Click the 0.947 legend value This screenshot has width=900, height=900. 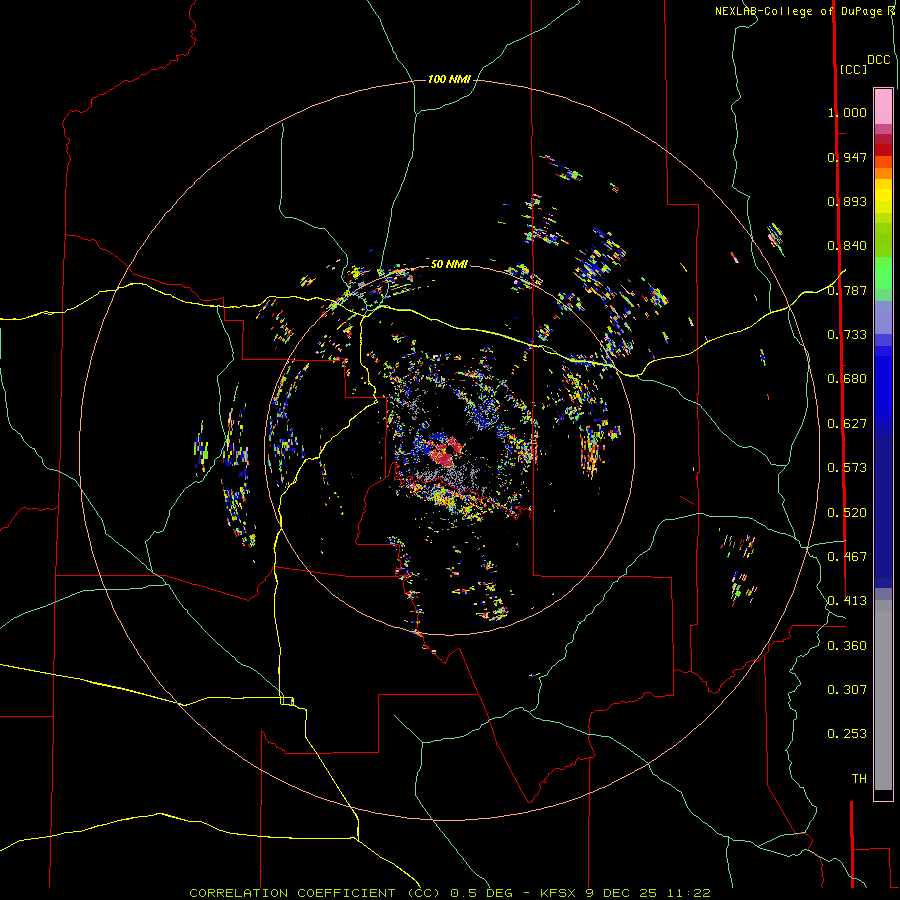click(x=847, y=157)
